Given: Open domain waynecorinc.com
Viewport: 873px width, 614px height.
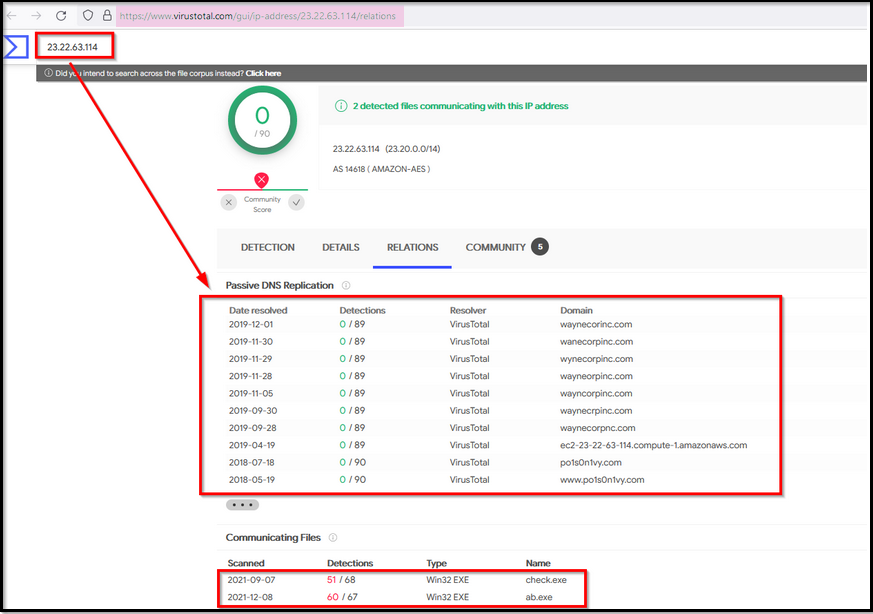Looking at the screenshot, I should 596,324.
